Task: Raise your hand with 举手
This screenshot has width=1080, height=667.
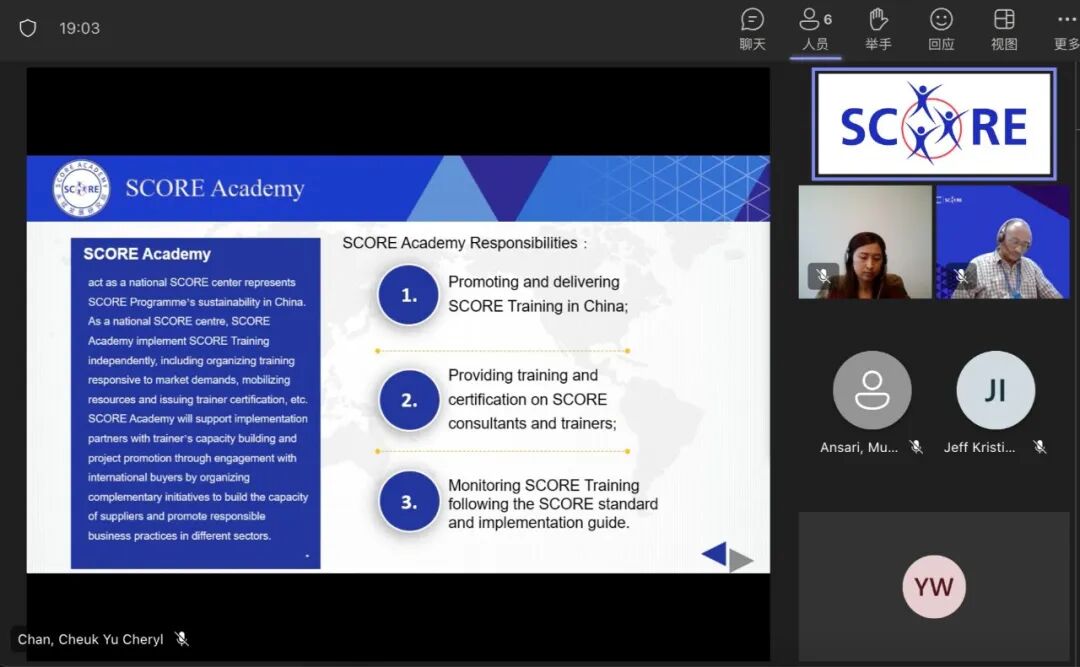Action: point(878,29)
